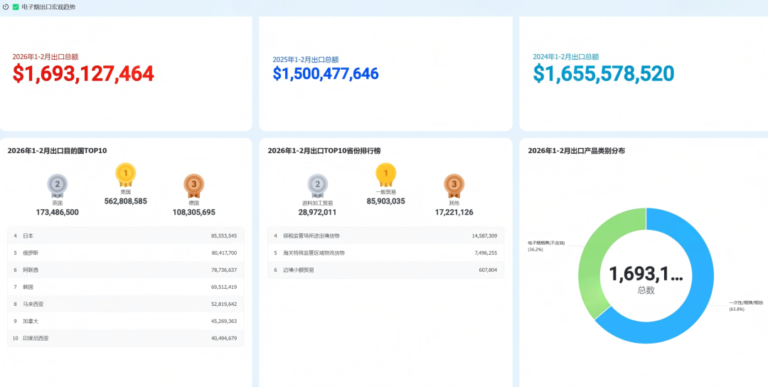Click the 85,553,545 value cell
The image size is (768, 387).
click(x=224, y=236)
